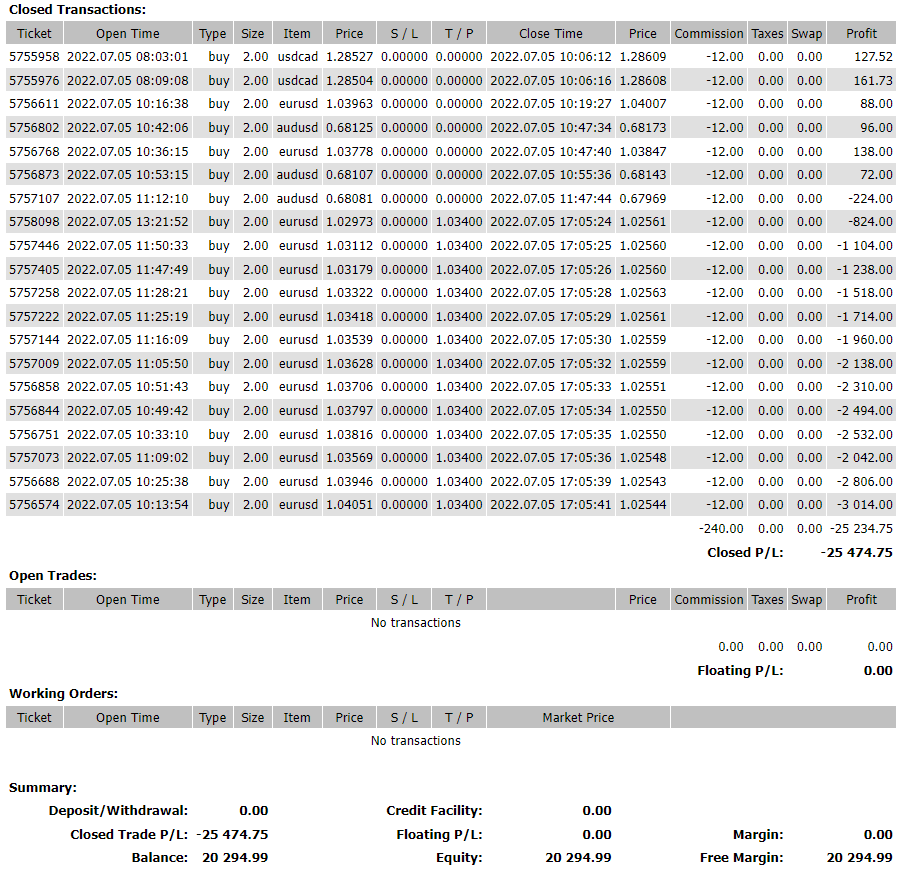Viewport: 915px width, 885px height.
Task: Click the 'Equity:' label
Action: click(x=459, y=858)
